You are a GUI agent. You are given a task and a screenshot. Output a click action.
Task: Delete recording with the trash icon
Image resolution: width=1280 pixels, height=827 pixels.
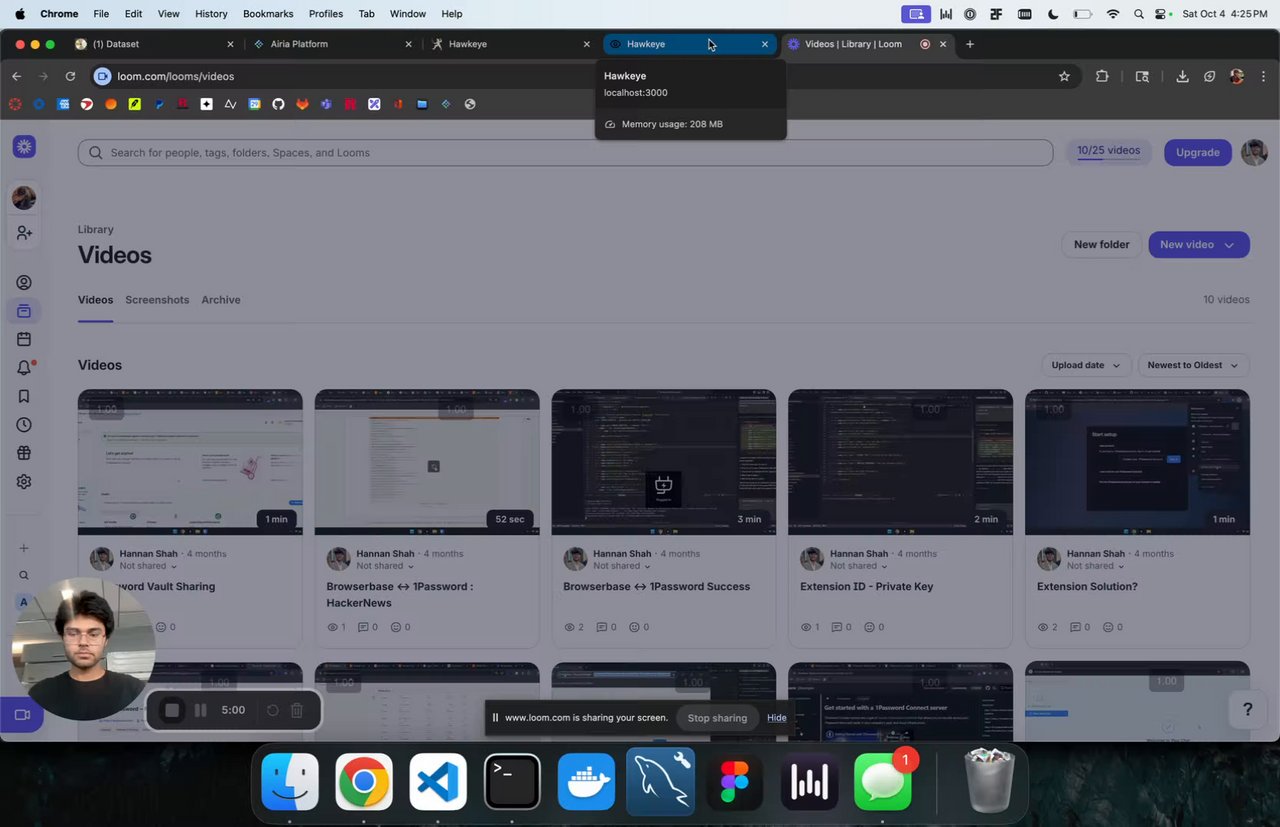coord(297,710)
